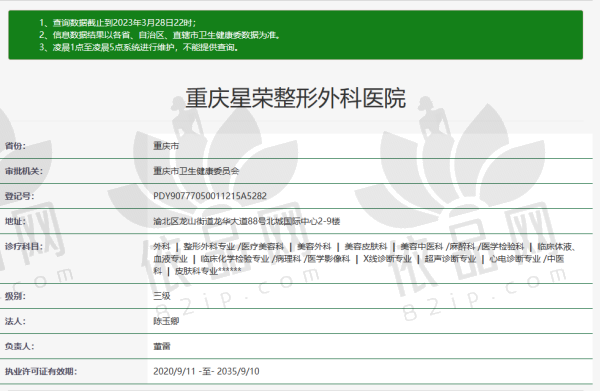The width and height of the screenshot is (600, 391).
Task: Select the province value 重庆市
Action: [x=166, y=146]
